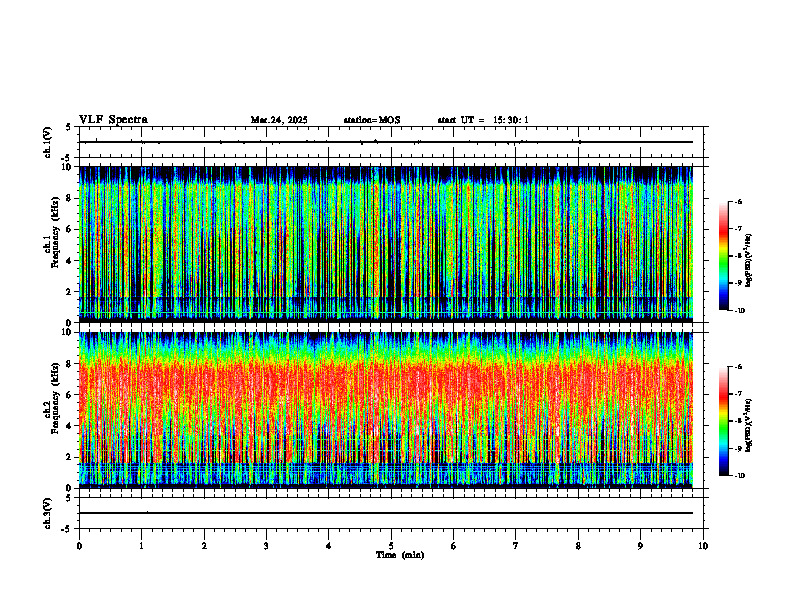
Task: Click ch.2 frequency tick label "4"
Action: (69, 426)
